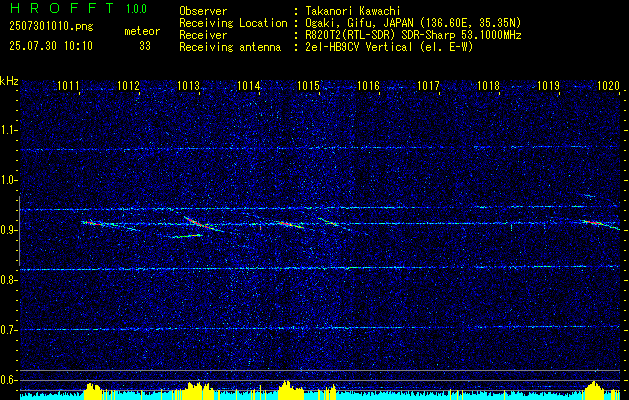Viewport: 629px width, 400px height.
Task: Select the timestamp 25.07.30 10:10
Action: tap(51, 46)
